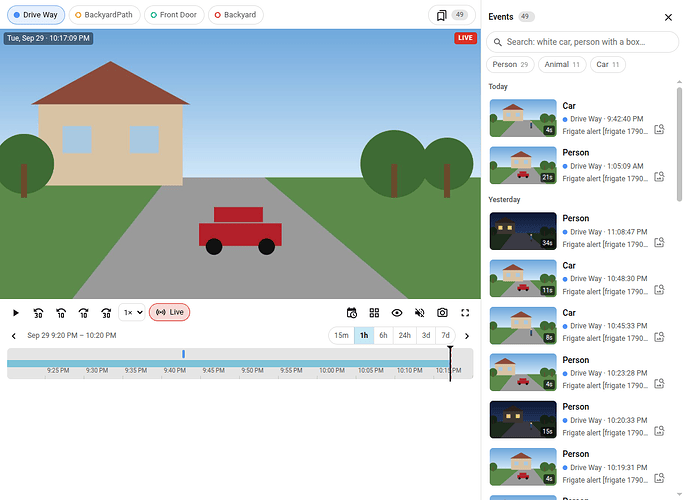
Task: Filter events by Animal
Action: (562, 65)
